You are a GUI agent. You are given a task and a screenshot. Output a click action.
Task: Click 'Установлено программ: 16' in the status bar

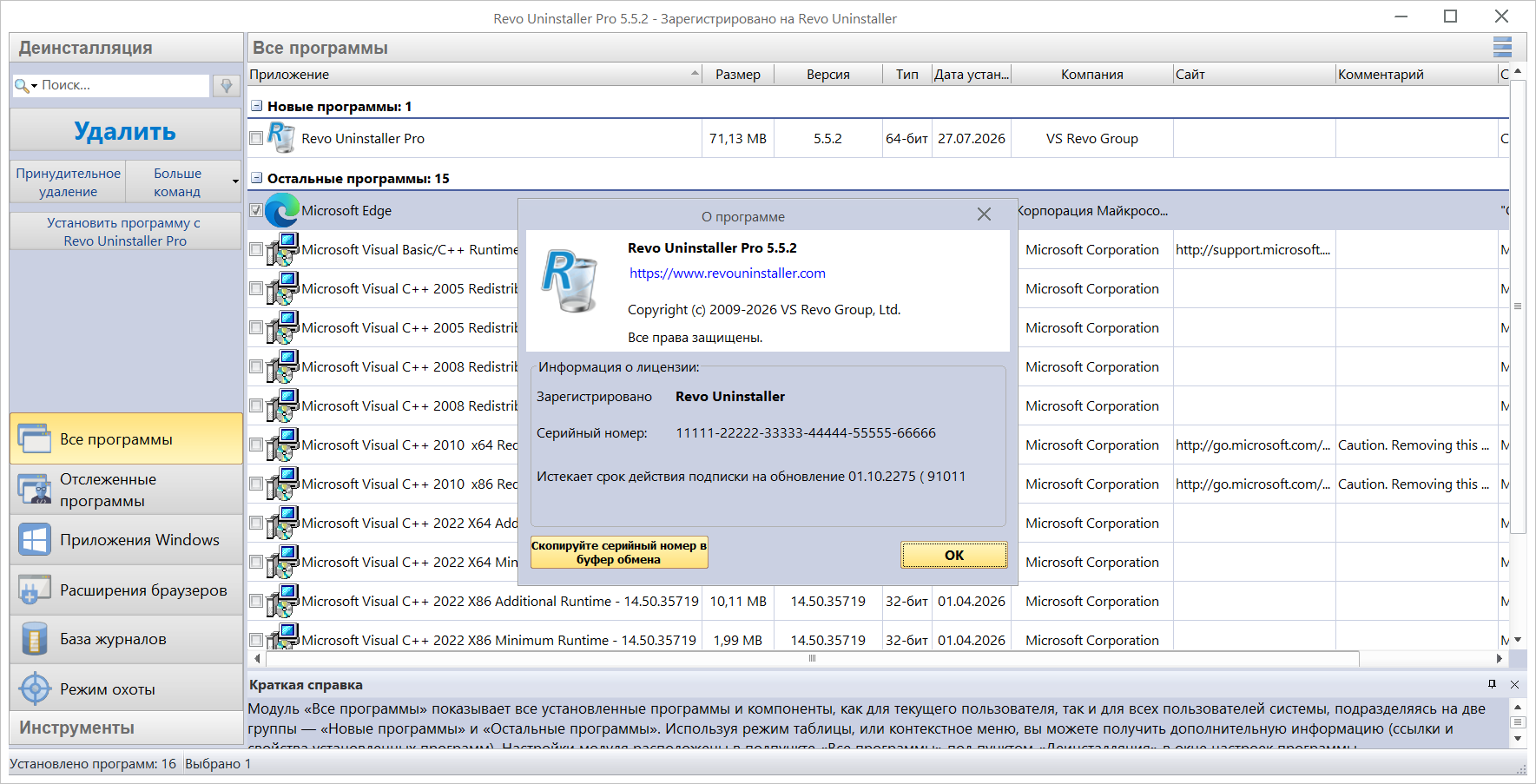coord(93,764)
